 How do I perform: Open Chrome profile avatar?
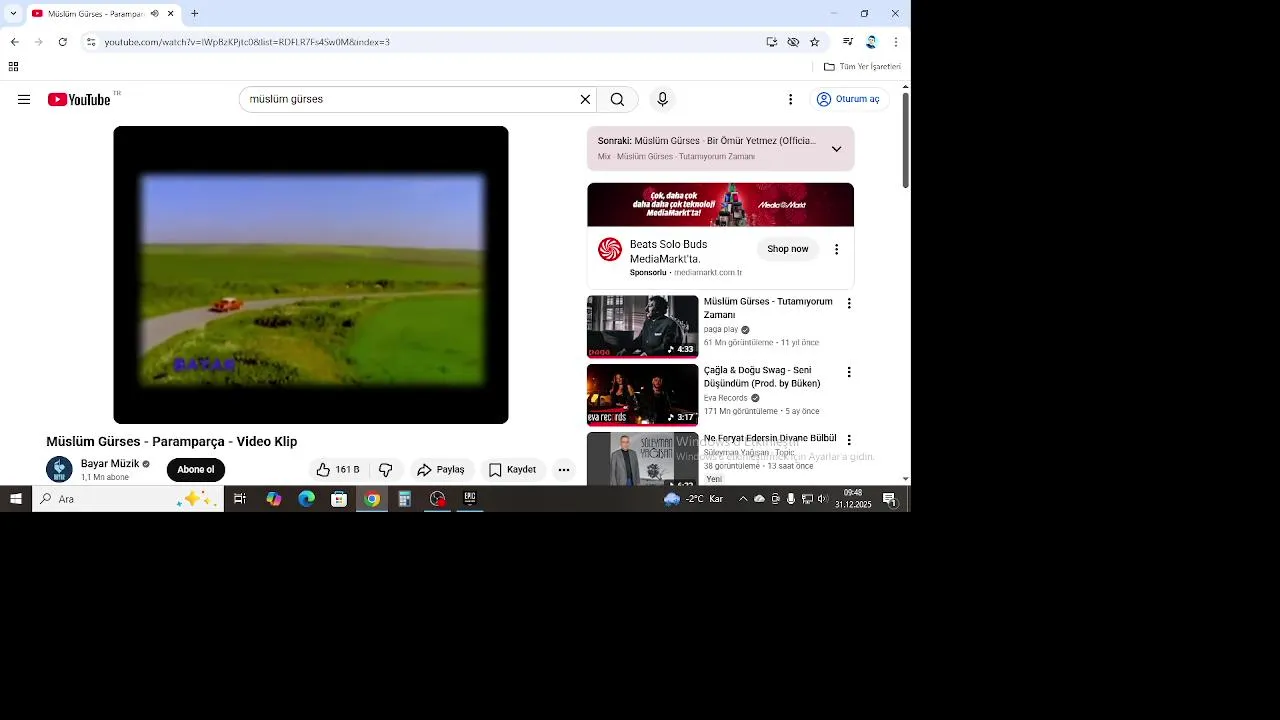[872, 42]
